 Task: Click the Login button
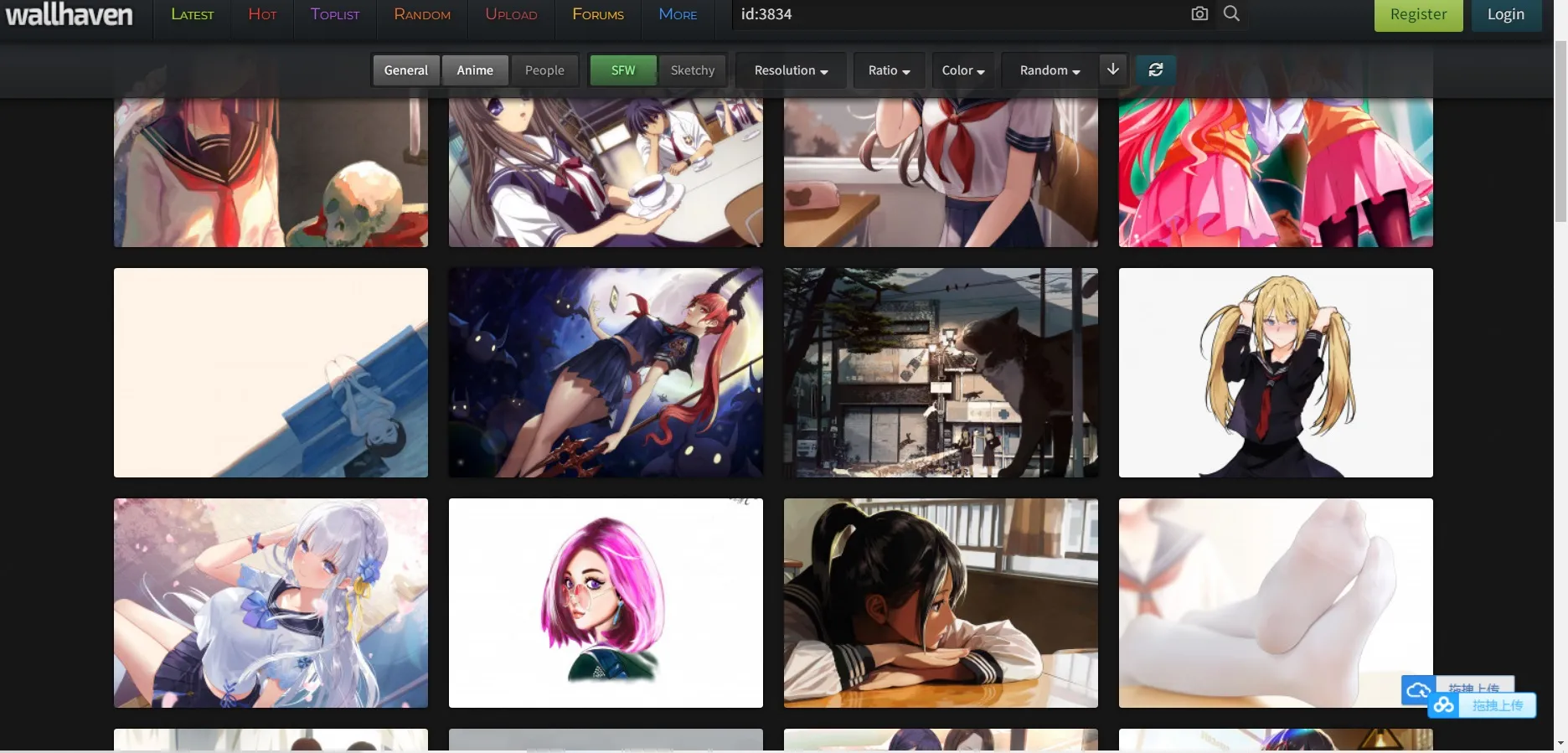coord(1506,15)
